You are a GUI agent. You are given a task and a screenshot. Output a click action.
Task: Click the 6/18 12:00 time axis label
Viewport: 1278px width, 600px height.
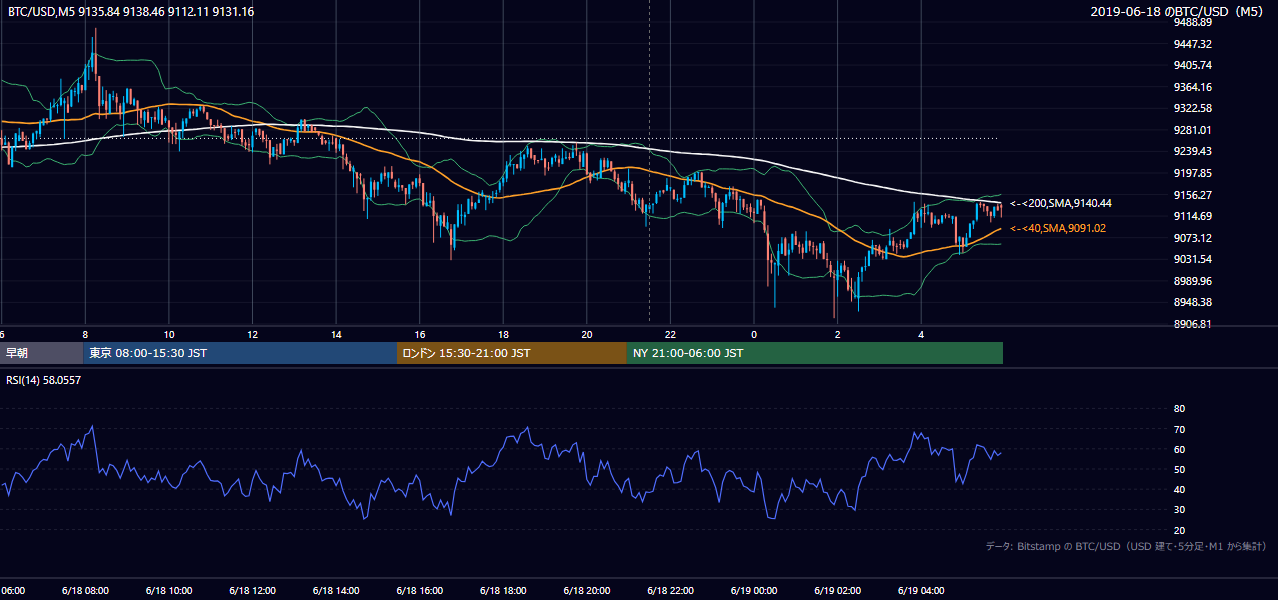click(252, 590)
